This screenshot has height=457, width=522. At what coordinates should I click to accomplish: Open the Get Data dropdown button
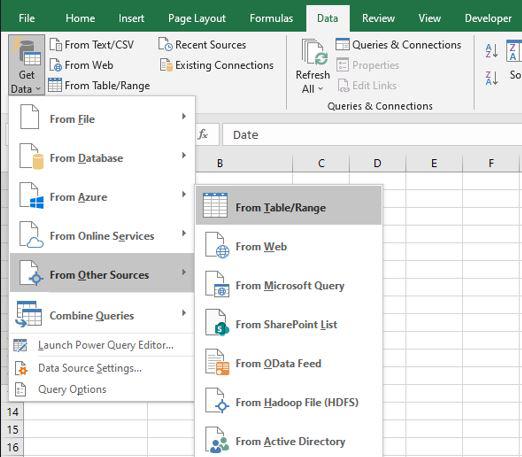click(26, 65)
